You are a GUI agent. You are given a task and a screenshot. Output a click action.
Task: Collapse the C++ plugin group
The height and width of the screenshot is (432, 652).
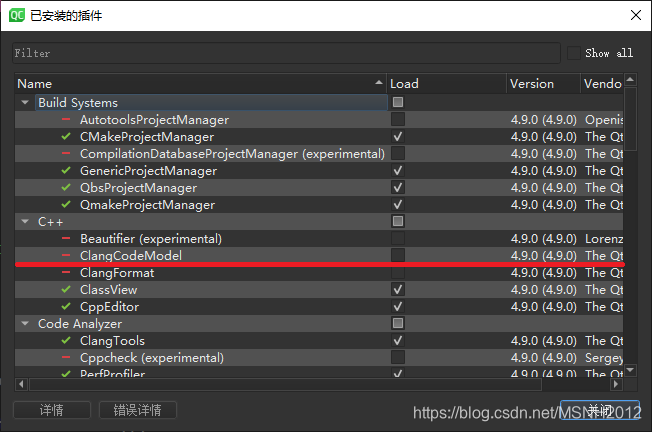pyautogui.click(x=25, y=222)
